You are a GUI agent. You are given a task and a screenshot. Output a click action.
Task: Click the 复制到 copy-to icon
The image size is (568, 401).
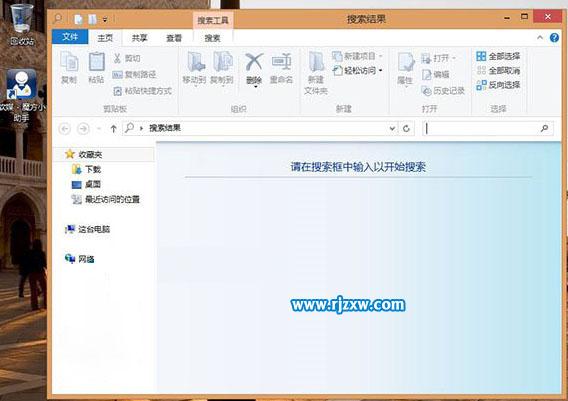click(223, 62)
